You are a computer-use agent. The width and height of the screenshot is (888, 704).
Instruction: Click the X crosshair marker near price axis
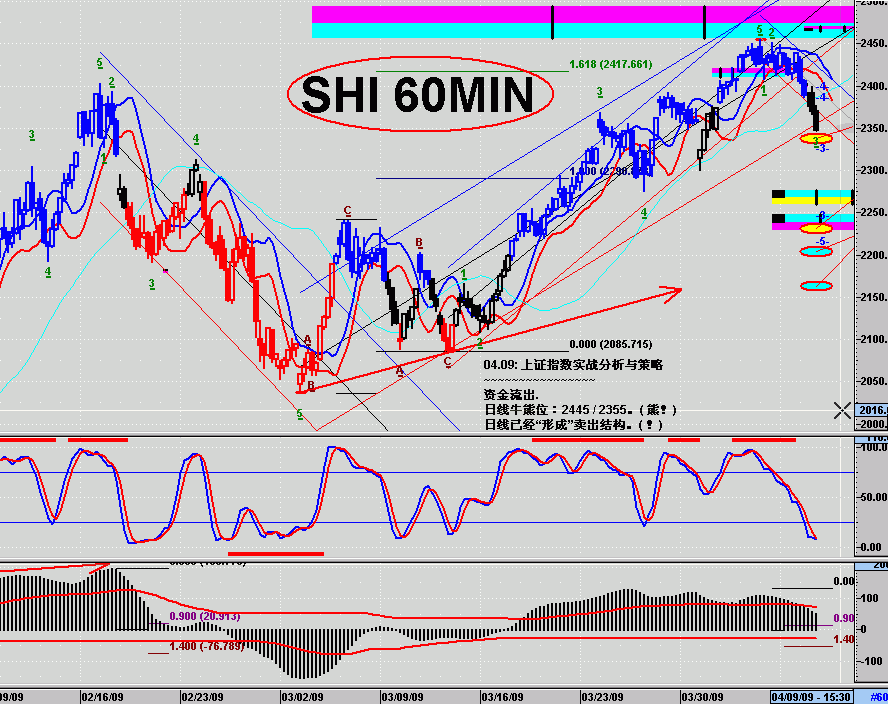click(842, 411)
